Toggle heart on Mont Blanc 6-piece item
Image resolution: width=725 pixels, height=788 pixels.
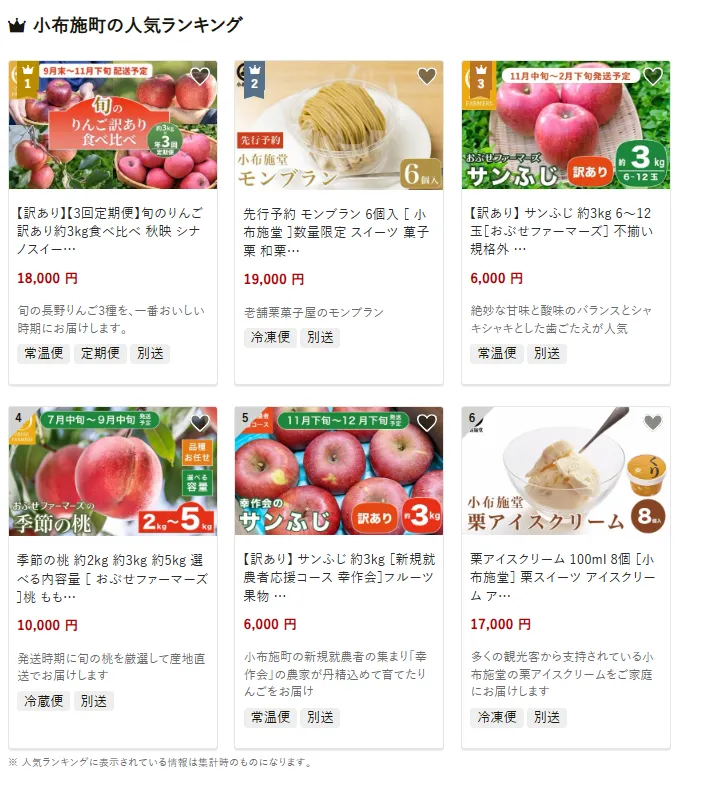click(427, 76)
